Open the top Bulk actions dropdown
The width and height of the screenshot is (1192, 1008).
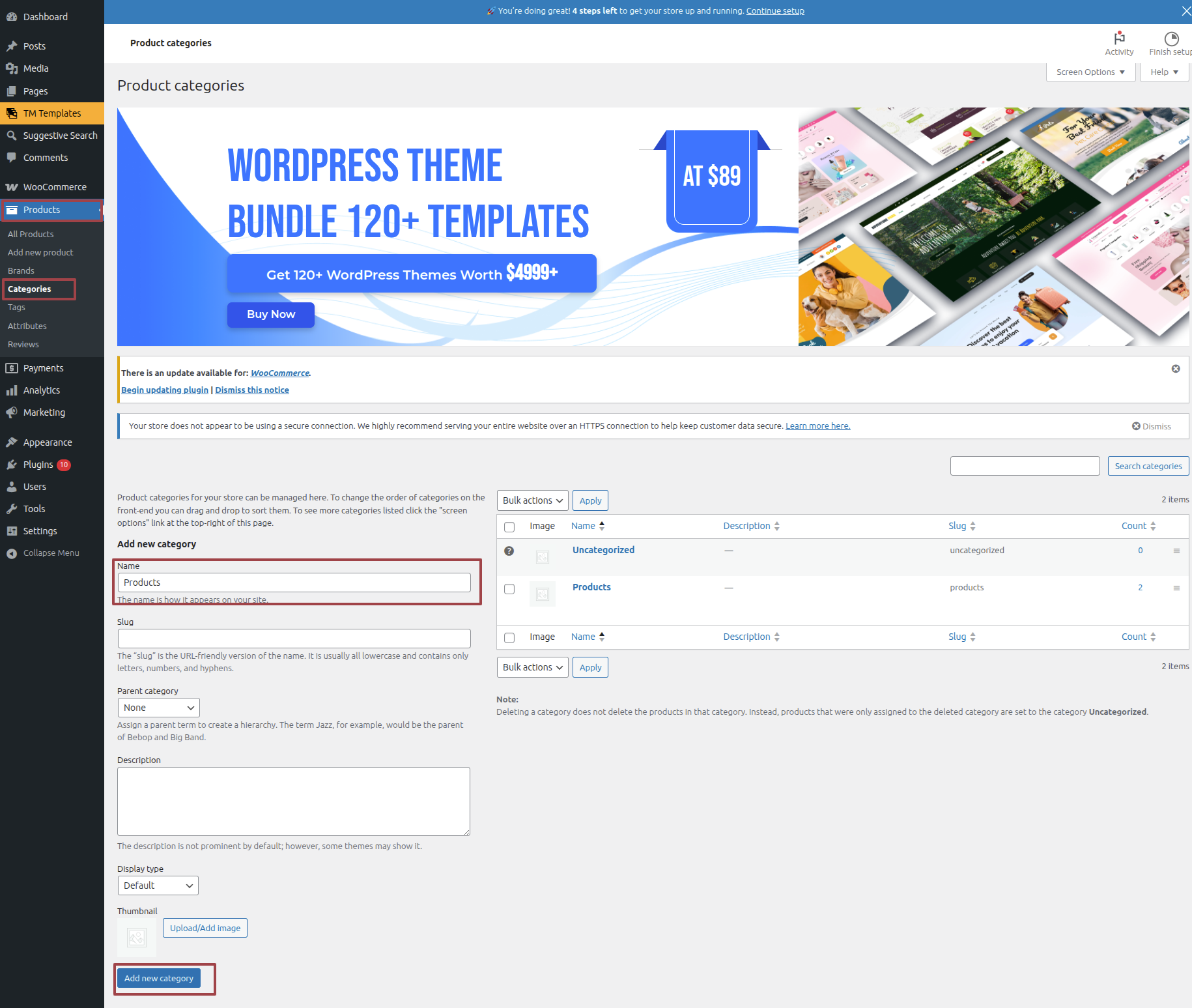[532, 500]
